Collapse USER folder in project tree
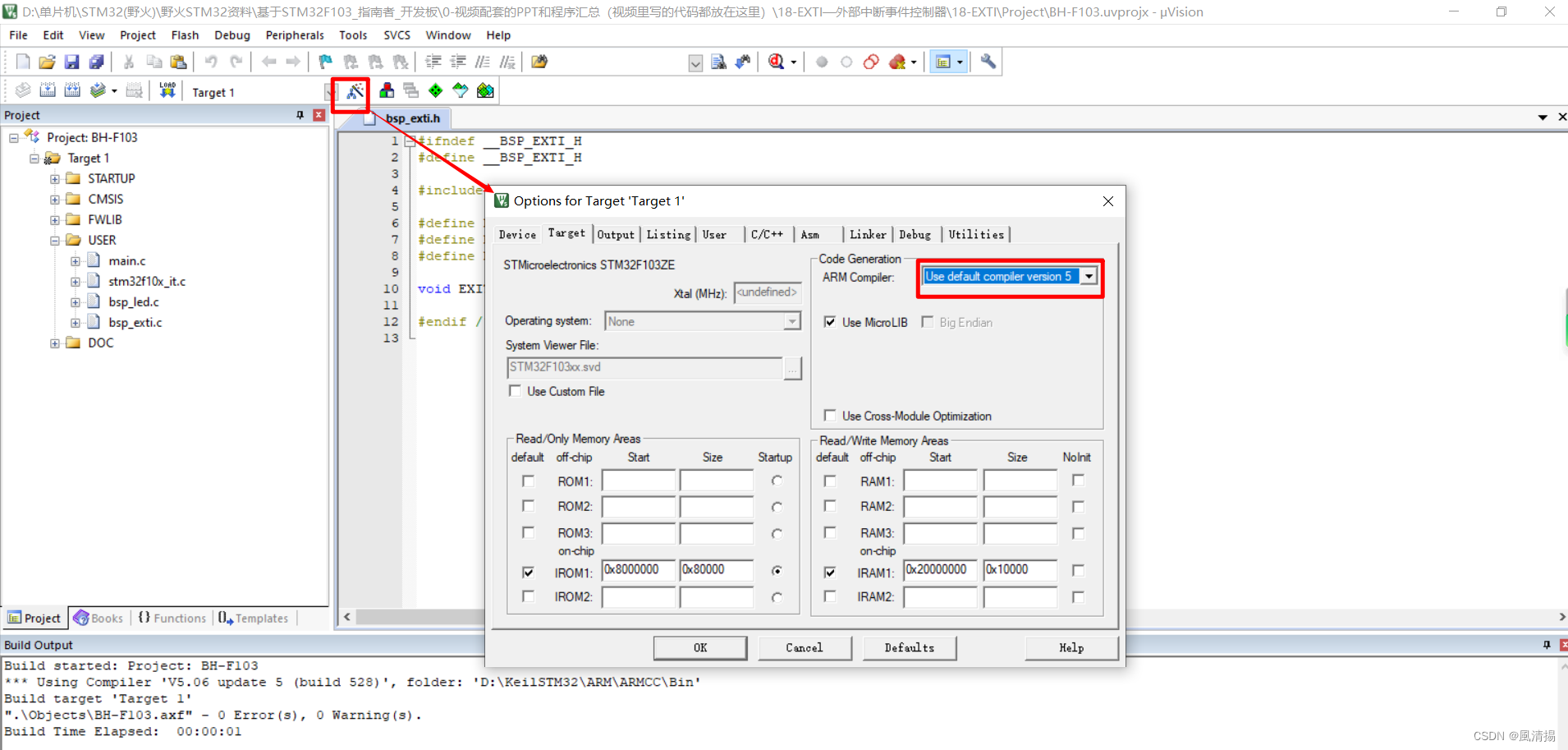This screenshot has width=1568, height=750. 55,240
